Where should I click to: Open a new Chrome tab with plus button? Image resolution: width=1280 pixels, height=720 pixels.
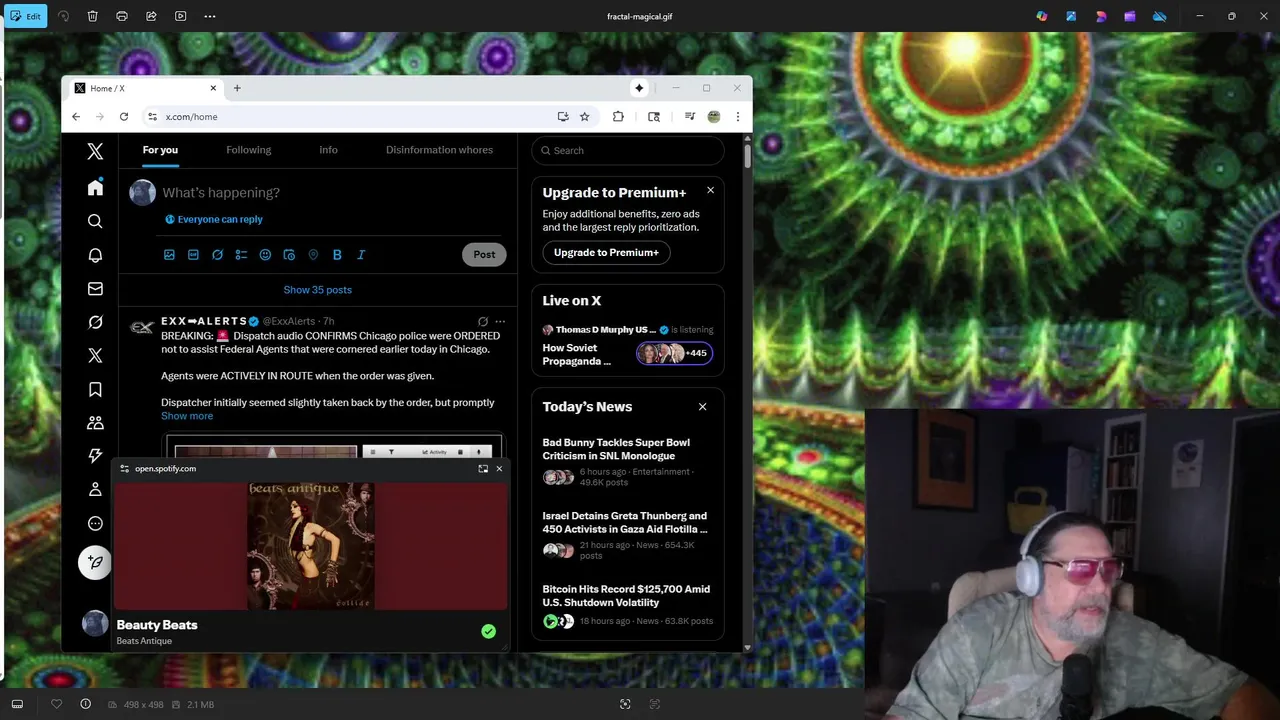[x=237, y=88]
